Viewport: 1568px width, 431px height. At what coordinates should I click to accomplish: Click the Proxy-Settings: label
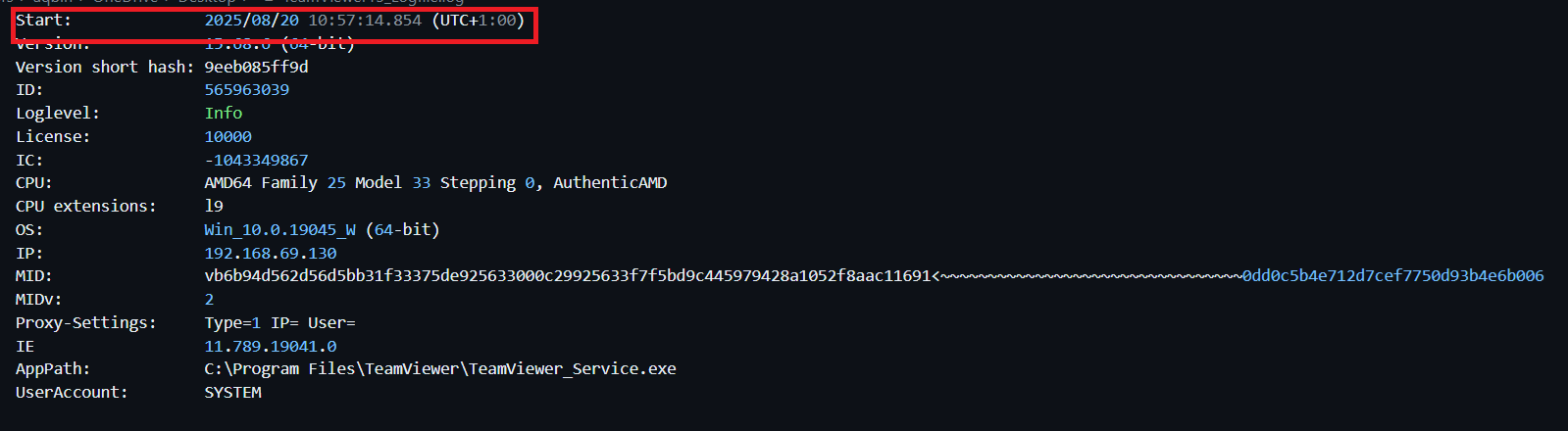point(85,323)
